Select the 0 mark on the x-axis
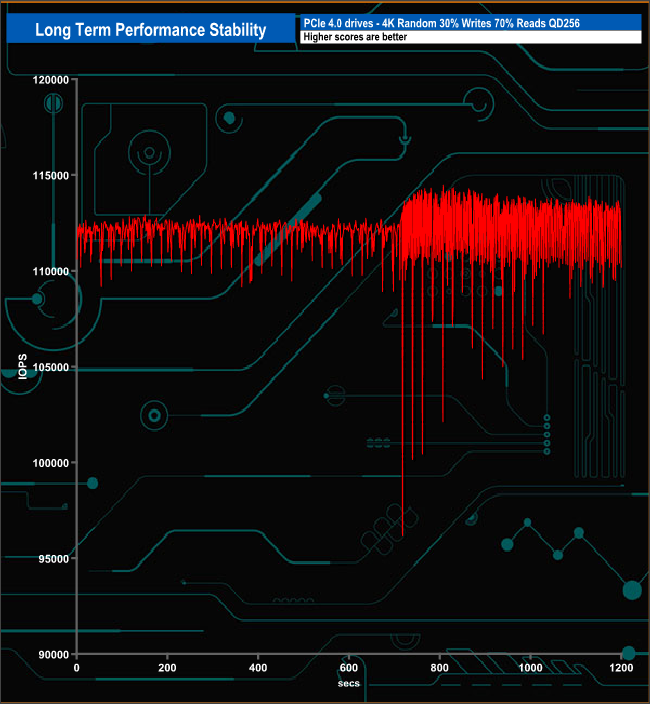650x704 pixels. [x=77, y=668]
